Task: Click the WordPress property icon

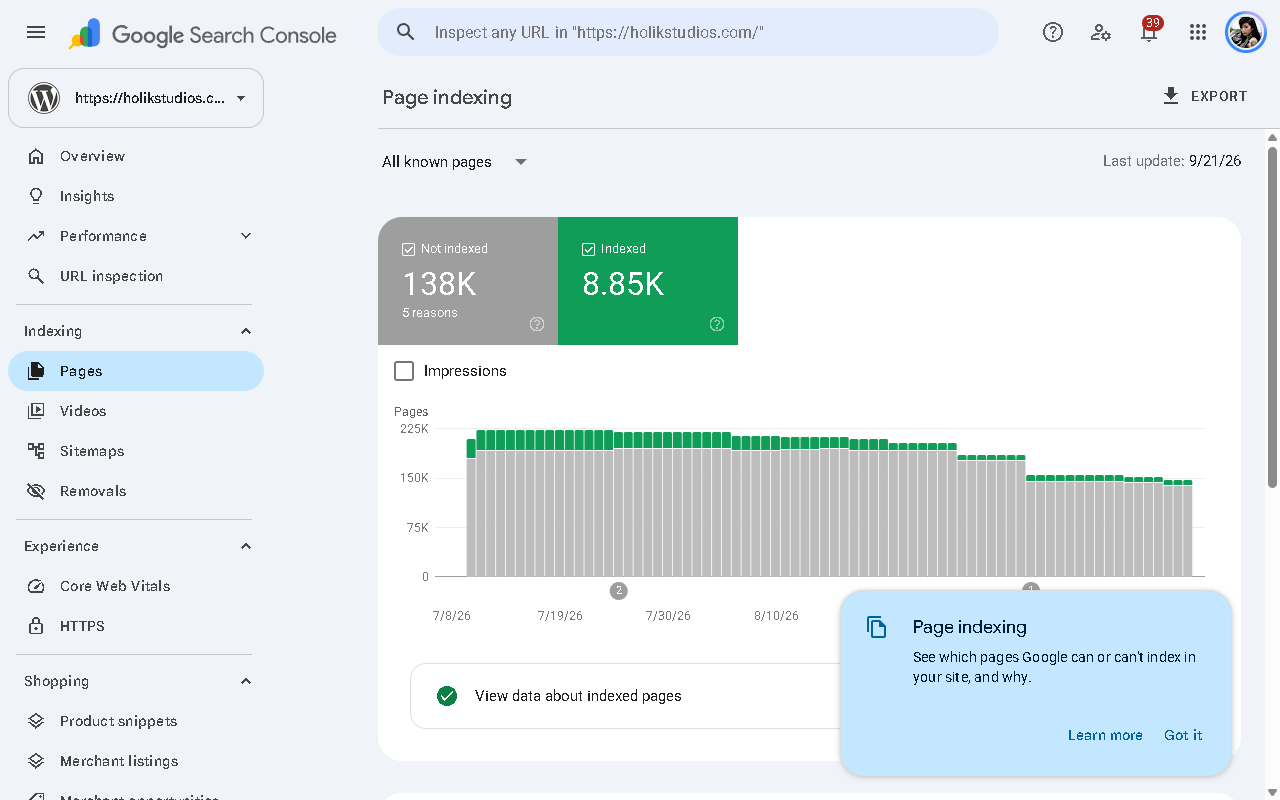Action: (44, 98)
